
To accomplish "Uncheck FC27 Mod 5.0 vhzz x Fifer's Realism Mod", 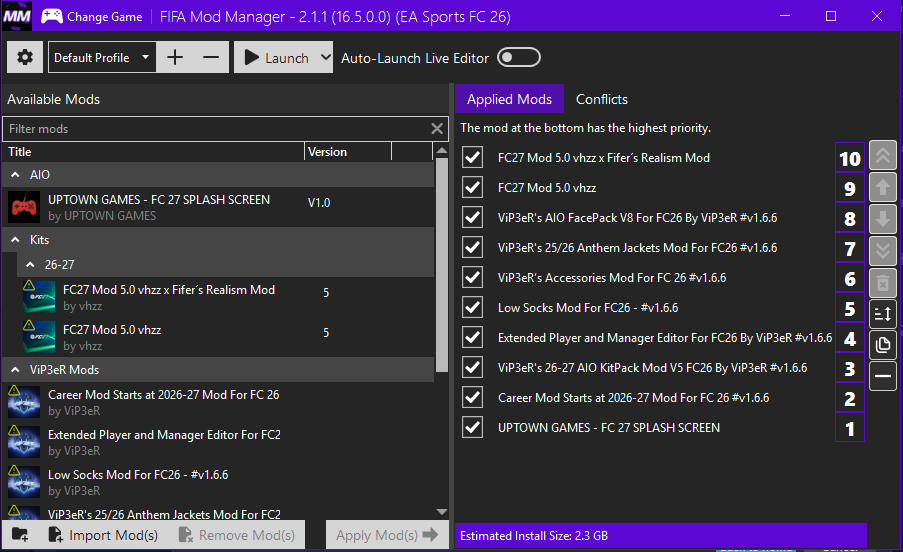I will [x=472, y=157].
